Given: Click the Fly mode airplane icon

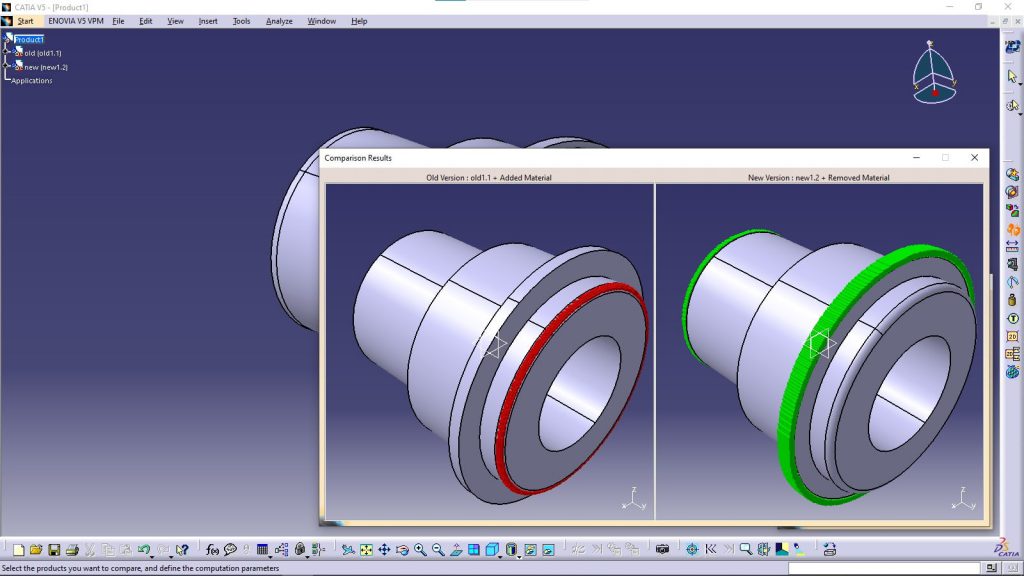Looking at the screenshot, I should point(347,550).
